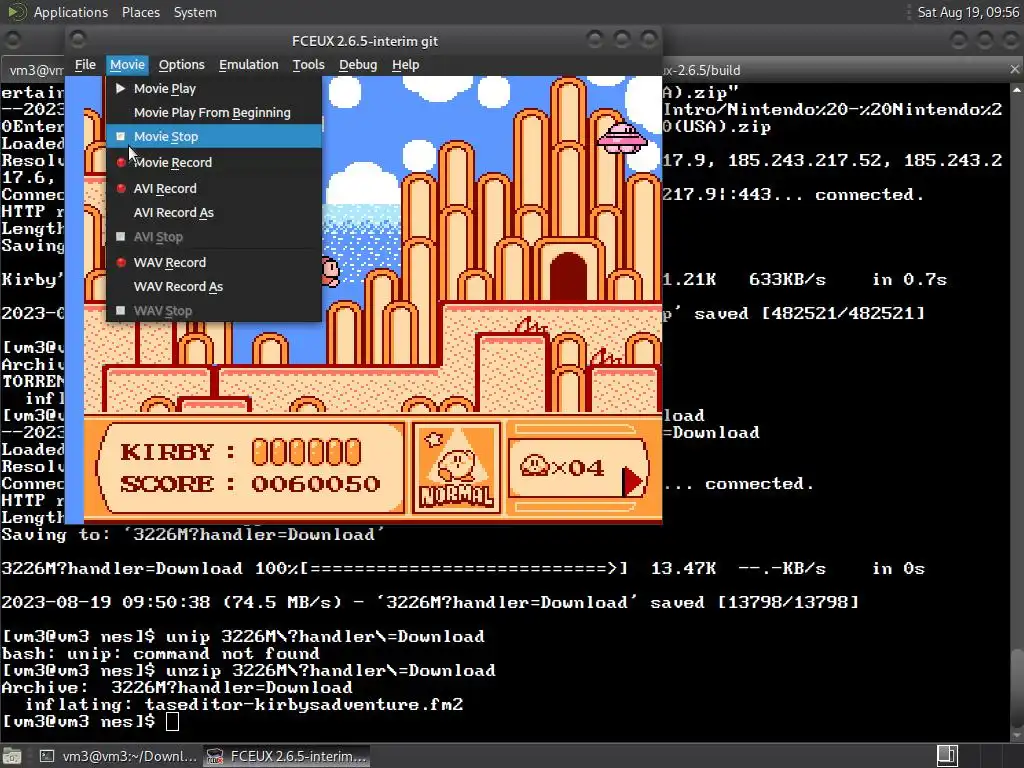
Task: Select FCEUX 2.6.5-interim taskbar button
Action: click(x=286, y=756)
